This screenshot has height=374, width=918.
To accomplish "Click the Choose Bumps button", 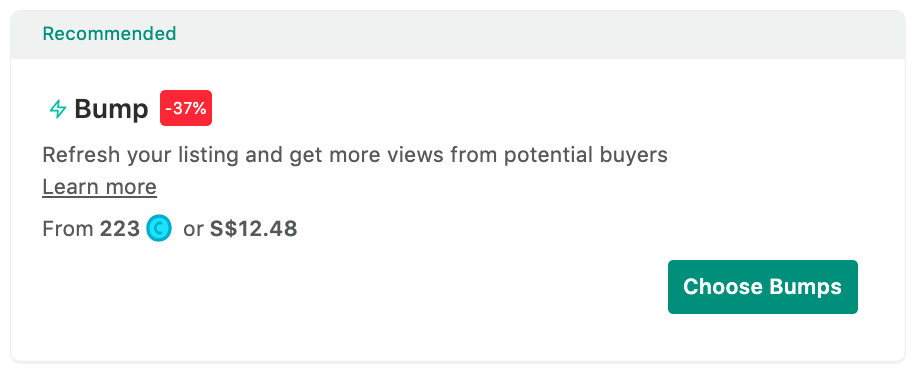I will point(762,287).
